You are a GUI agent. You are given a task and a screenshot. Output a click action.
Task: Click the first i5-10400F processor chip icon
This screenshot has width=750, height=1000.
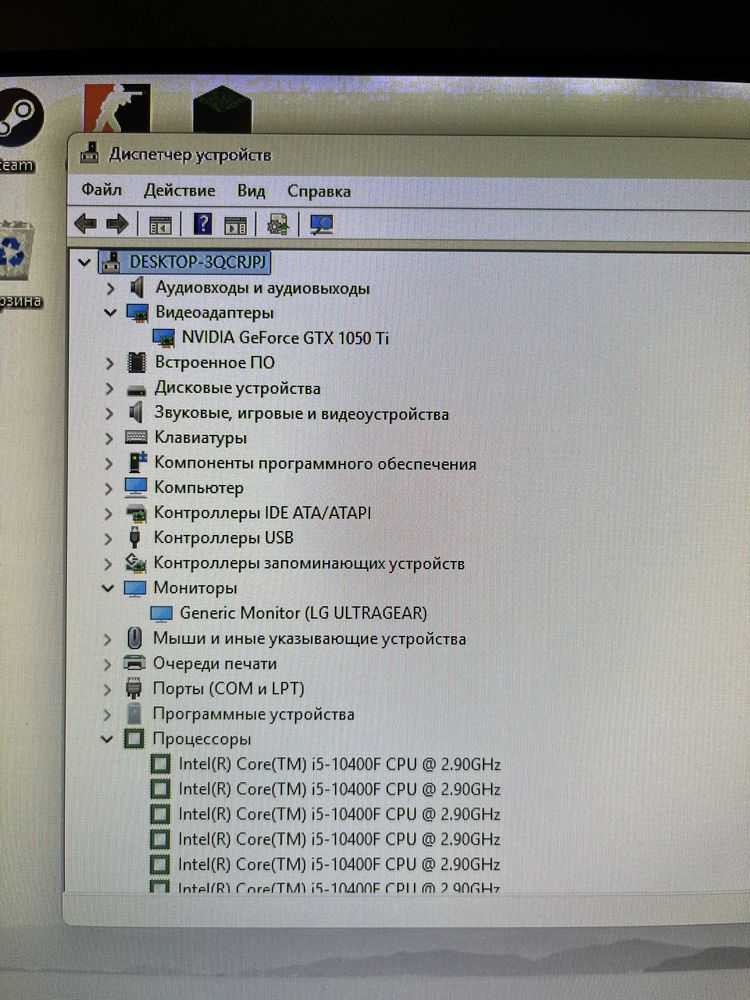pos(159,763)
